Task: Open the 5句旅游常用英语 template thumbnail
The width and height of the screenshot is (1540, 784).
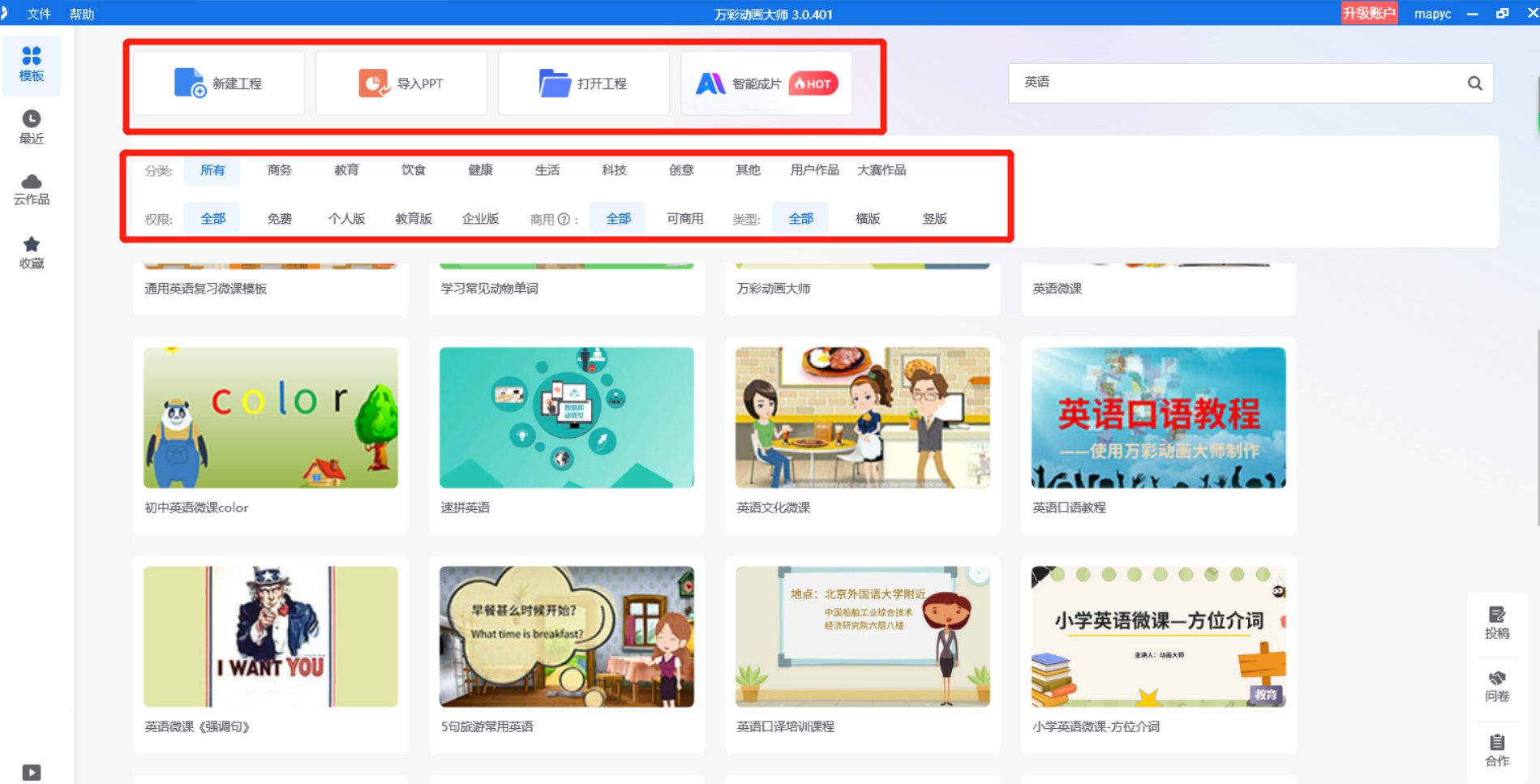Action: click(567, 636)
